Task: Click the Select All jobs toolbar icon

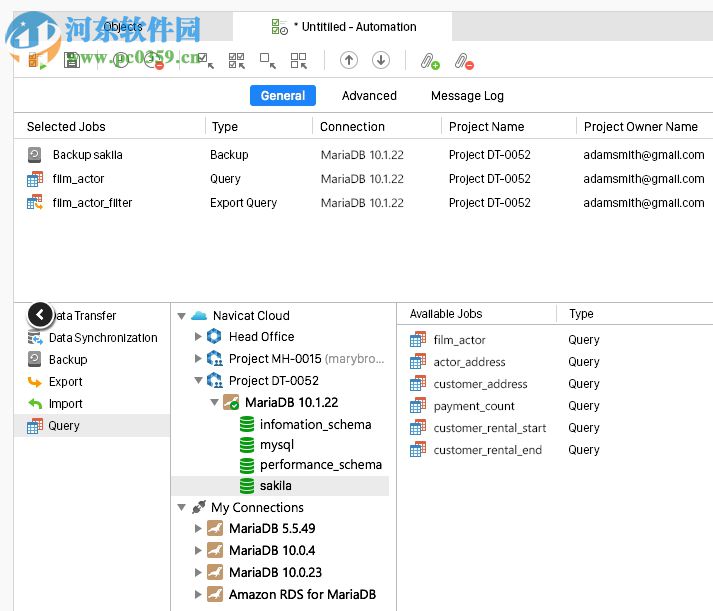Action: tap(236, 60)
